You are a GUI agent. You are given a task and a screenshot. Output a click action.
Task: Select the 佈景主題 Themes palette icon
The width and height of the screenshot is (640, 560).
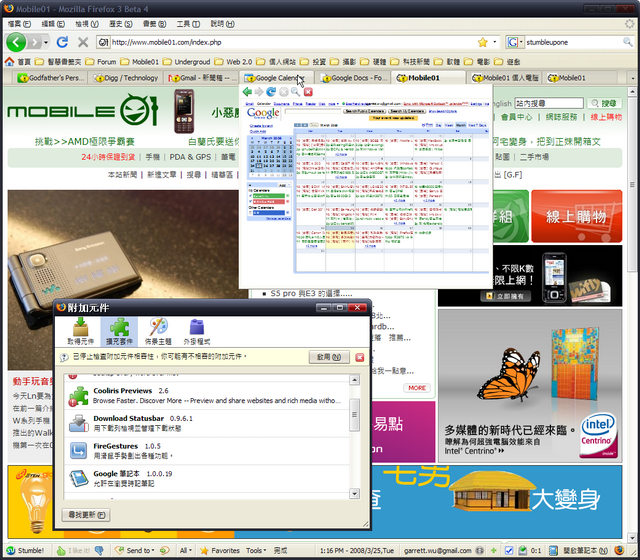click(158, 331)
